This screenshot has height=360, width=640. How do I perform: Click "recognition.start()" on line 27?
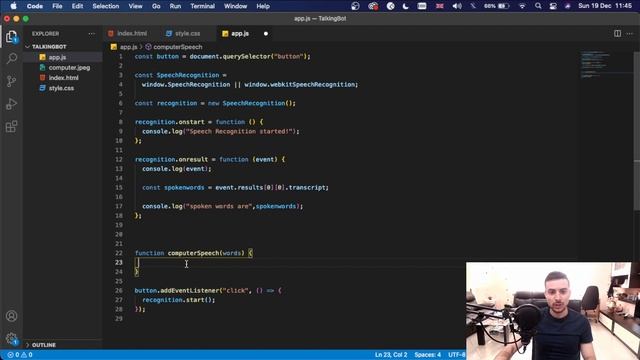coord(178,300)
